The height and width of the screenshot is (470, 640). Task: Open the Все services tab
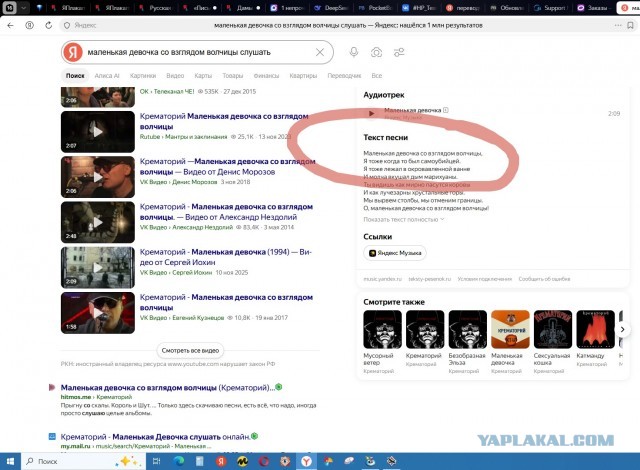pyautogui.click(x=377, y=76)
